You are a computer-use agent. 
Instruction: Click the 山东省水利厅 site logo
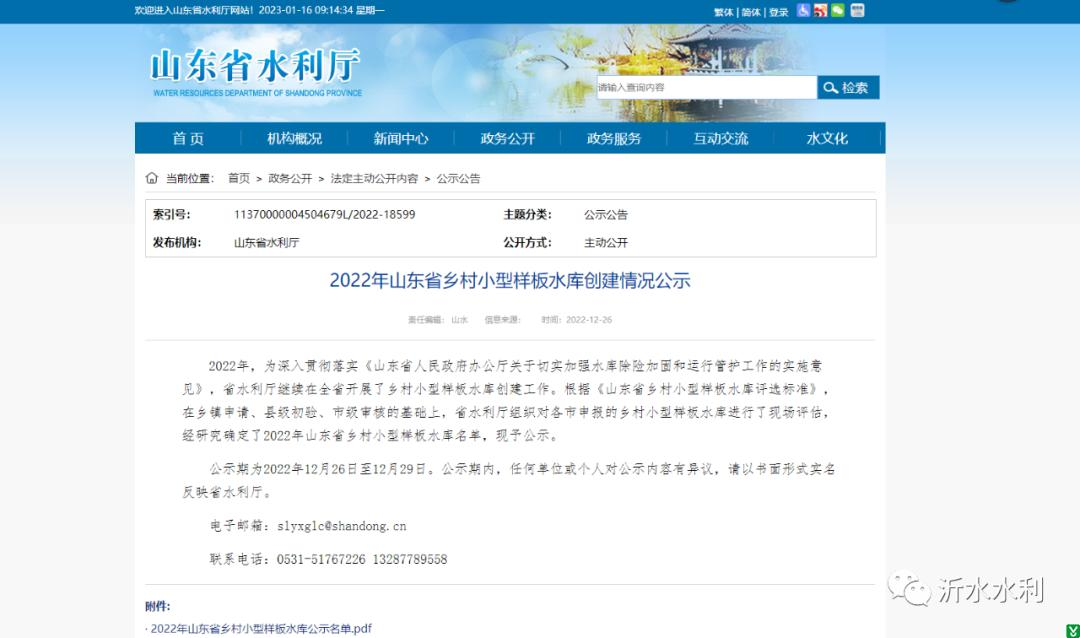255,71
